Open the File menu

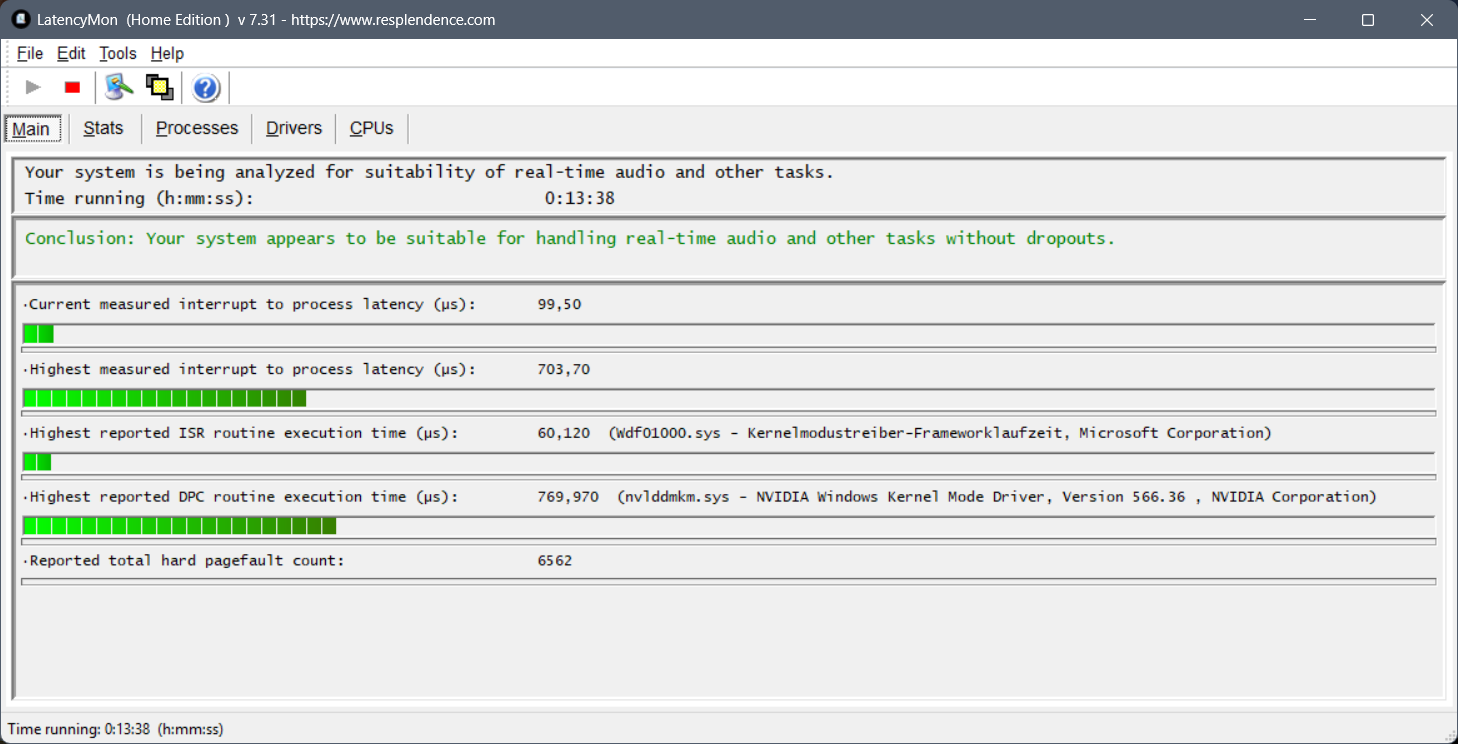point(30,54)
